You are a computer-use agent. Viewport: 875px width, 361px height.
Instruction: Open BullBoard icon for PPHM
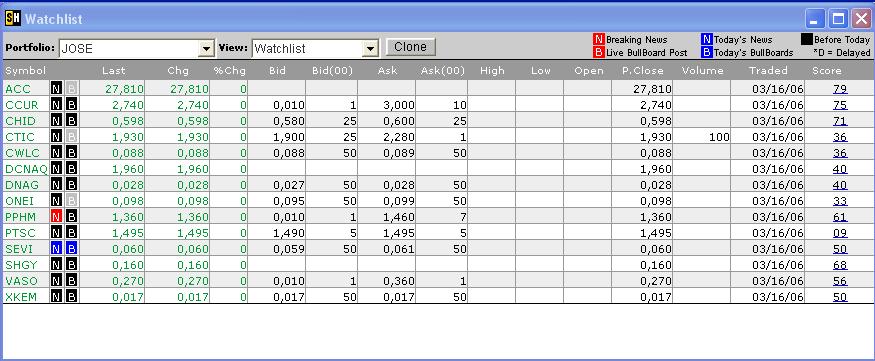[71, 216]
